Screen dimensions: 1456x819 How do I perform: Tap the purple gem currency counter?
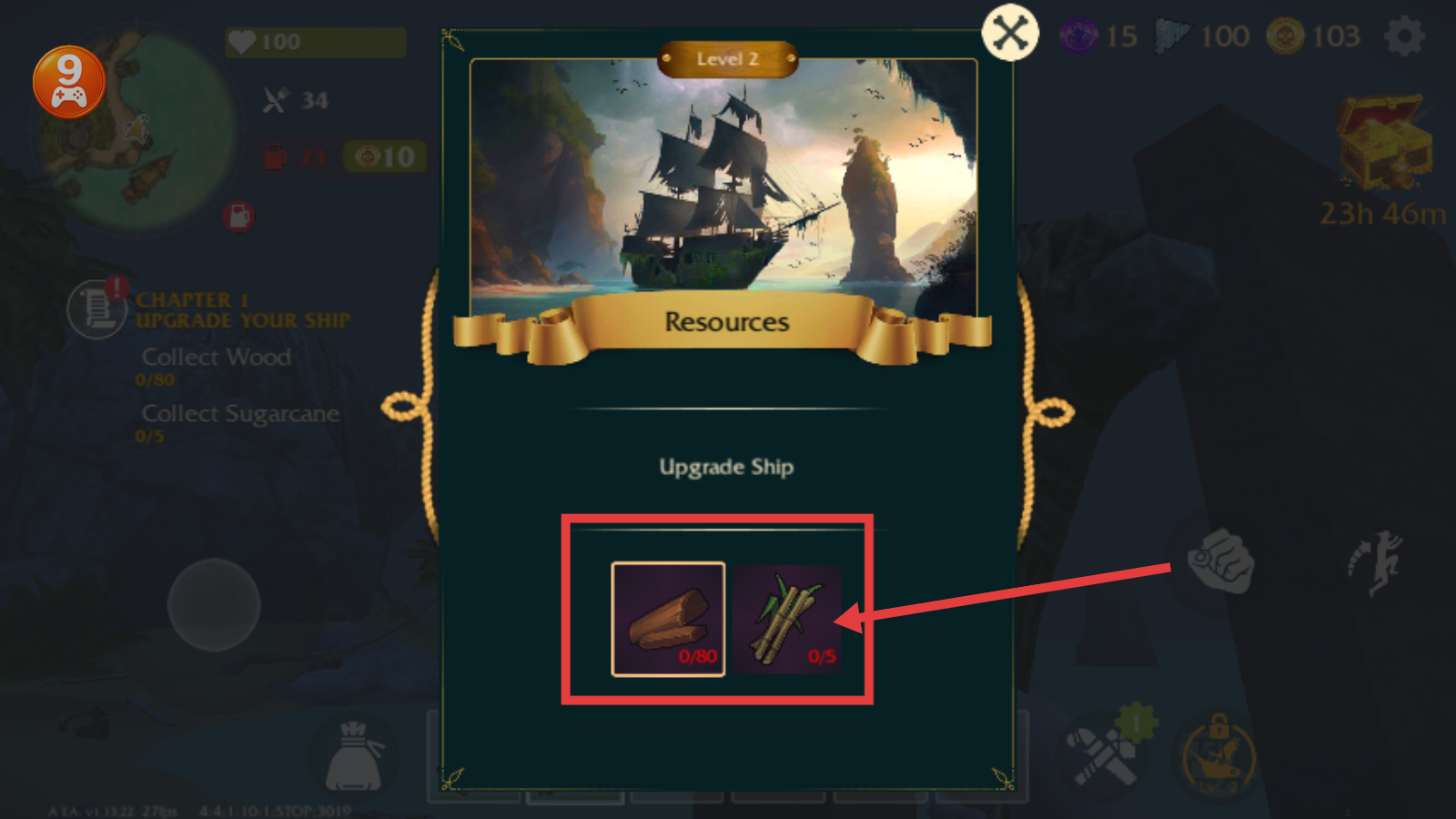tap(1098, 36)
